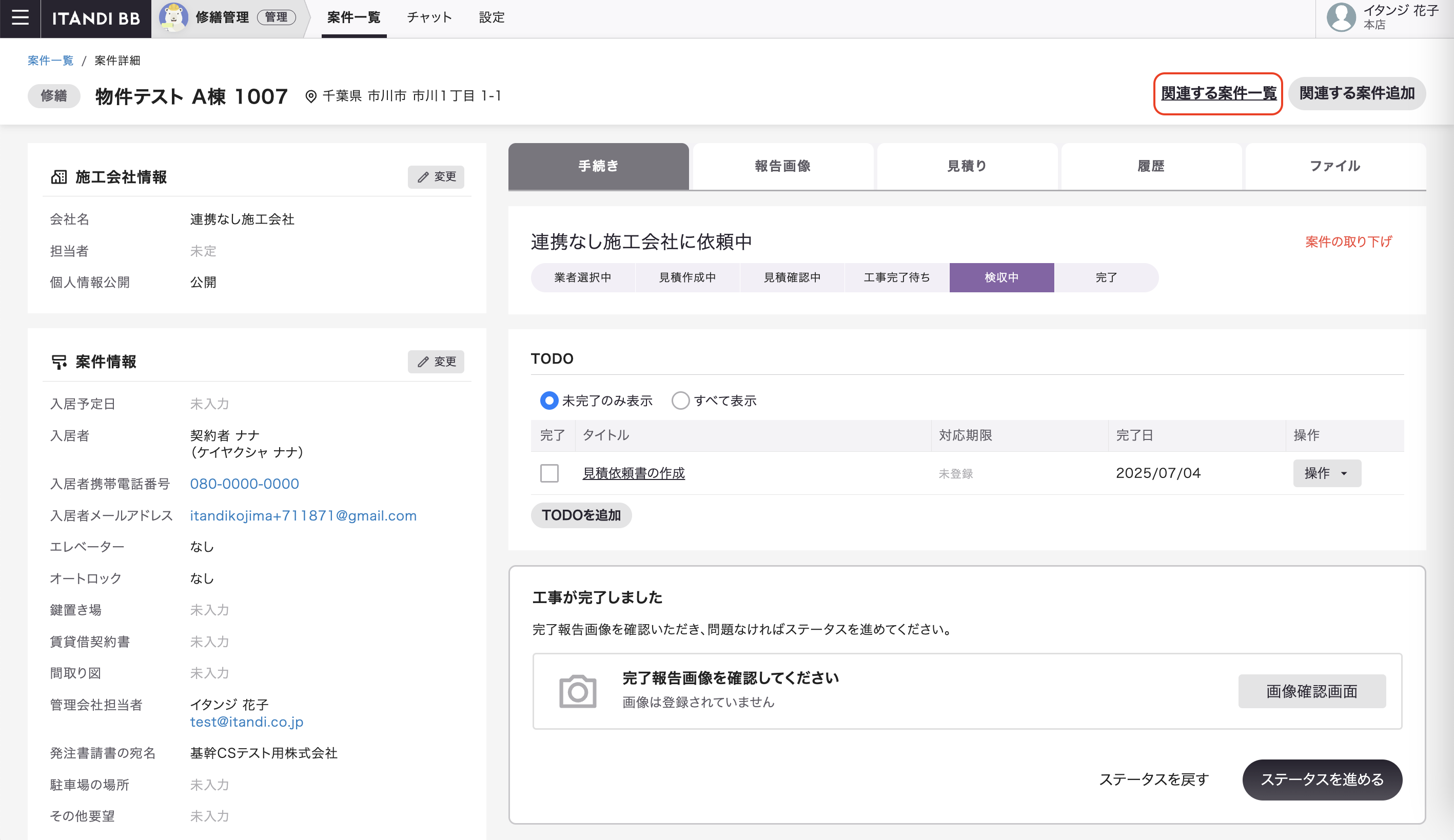Open the 関連する案件一覧 link

pos(1218,93)
